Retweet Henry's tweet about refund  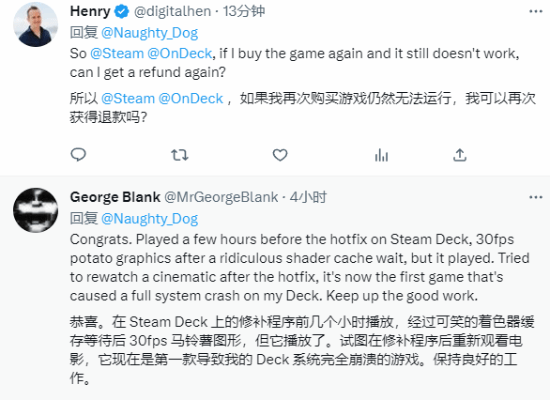(180, 155)
